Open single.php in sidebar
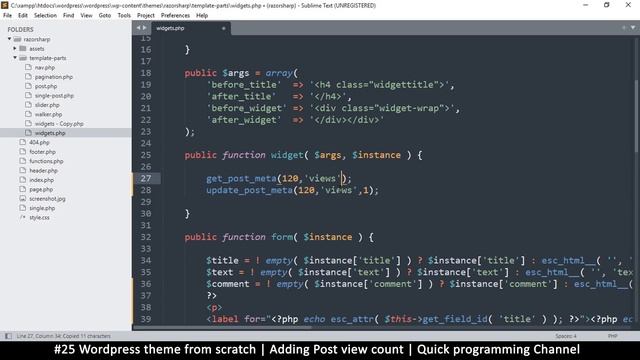The width and height of the screenshot is (640, 360). [42, 208]
